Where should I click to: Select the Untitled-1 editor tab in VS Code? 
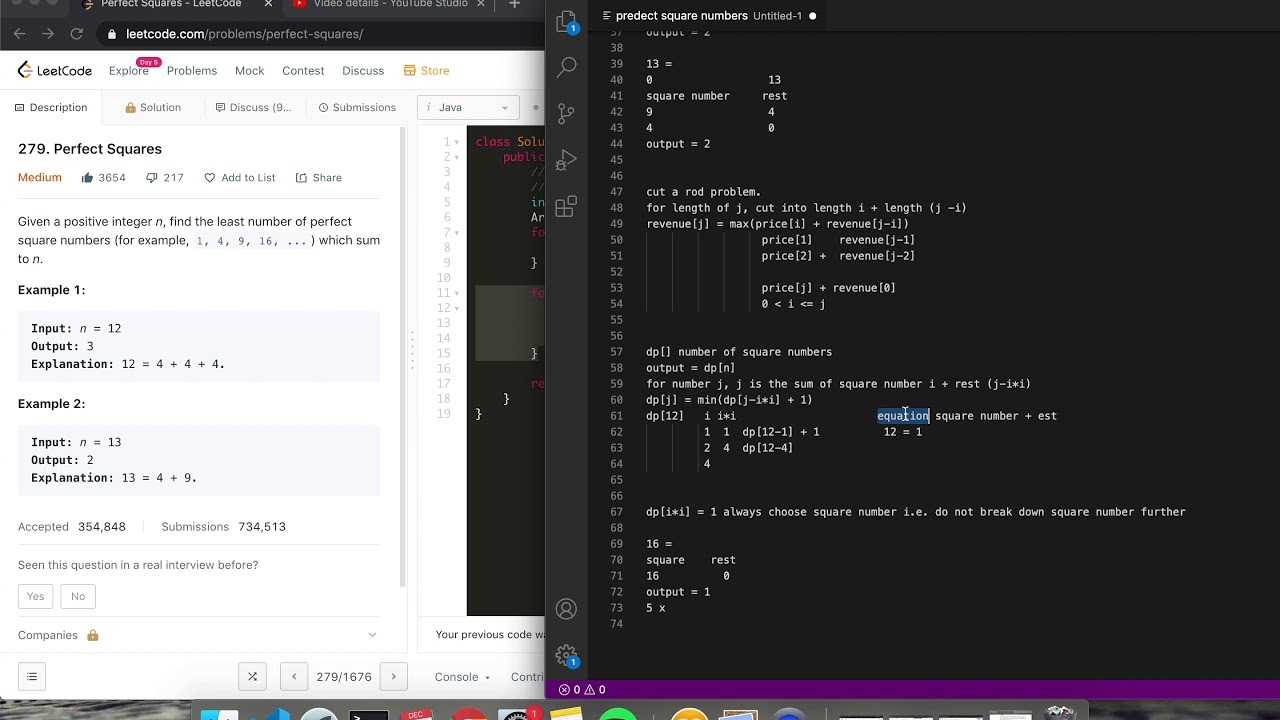tap(708, 16)
